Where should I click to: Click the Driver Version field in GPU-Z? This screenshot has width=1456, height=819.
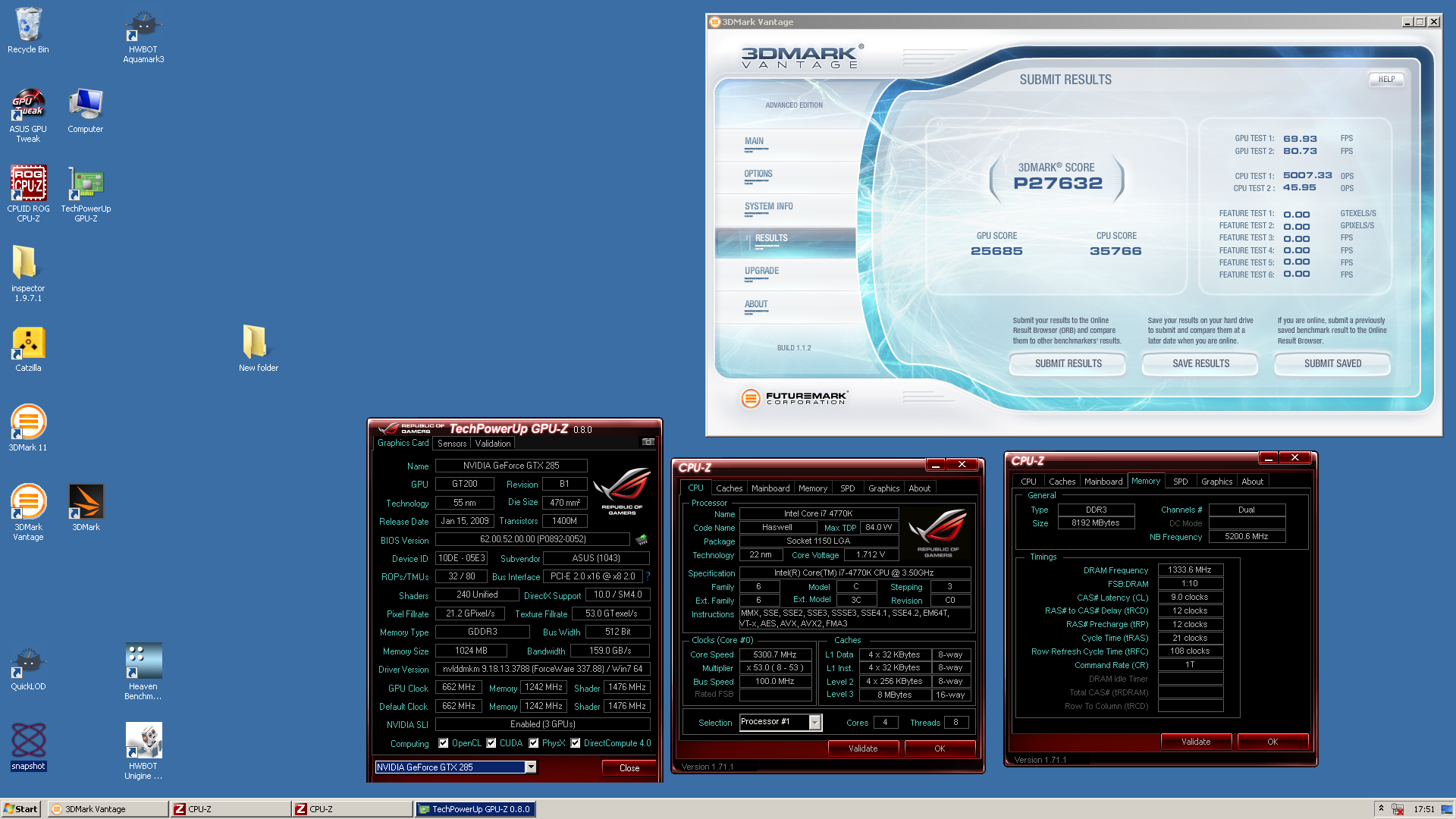click(542, 669)
